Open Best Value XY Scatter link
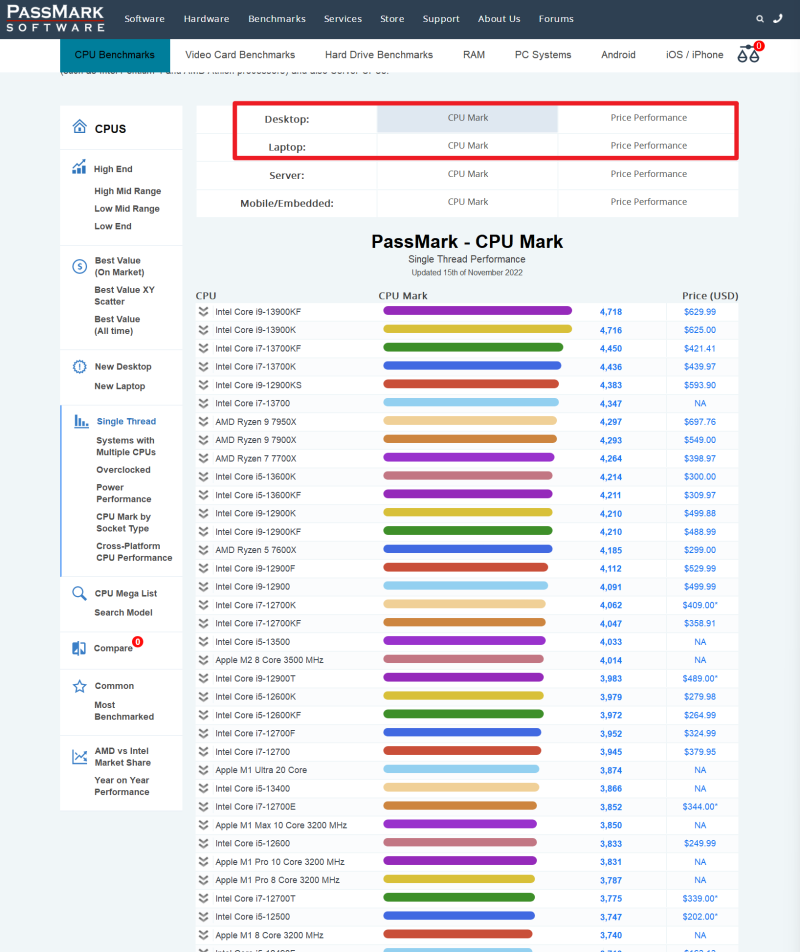800x952 pixels. [124, 296]
